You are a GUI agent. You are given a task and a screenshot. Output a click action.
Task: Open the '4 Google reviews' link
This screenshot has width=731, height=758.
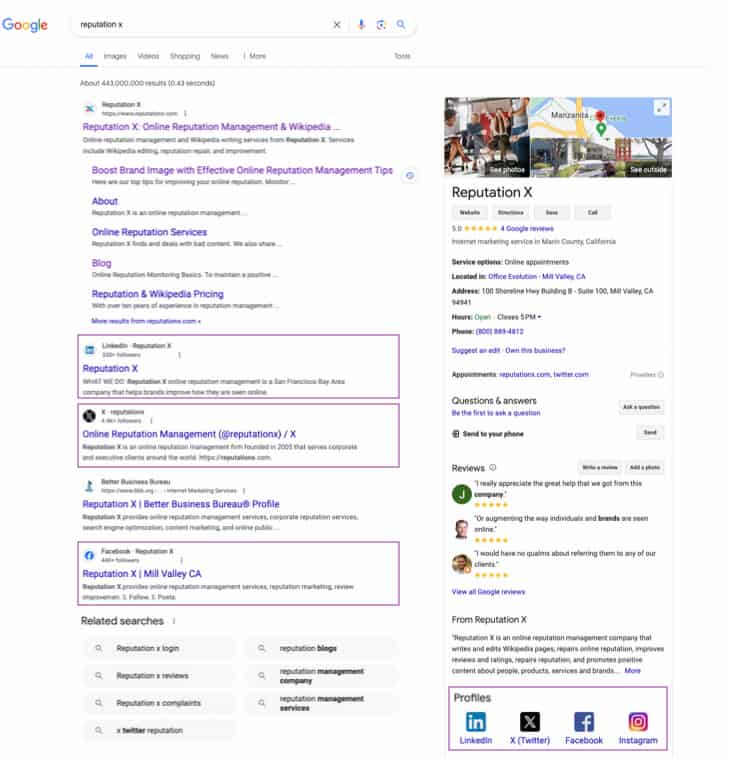coord(527,228)
